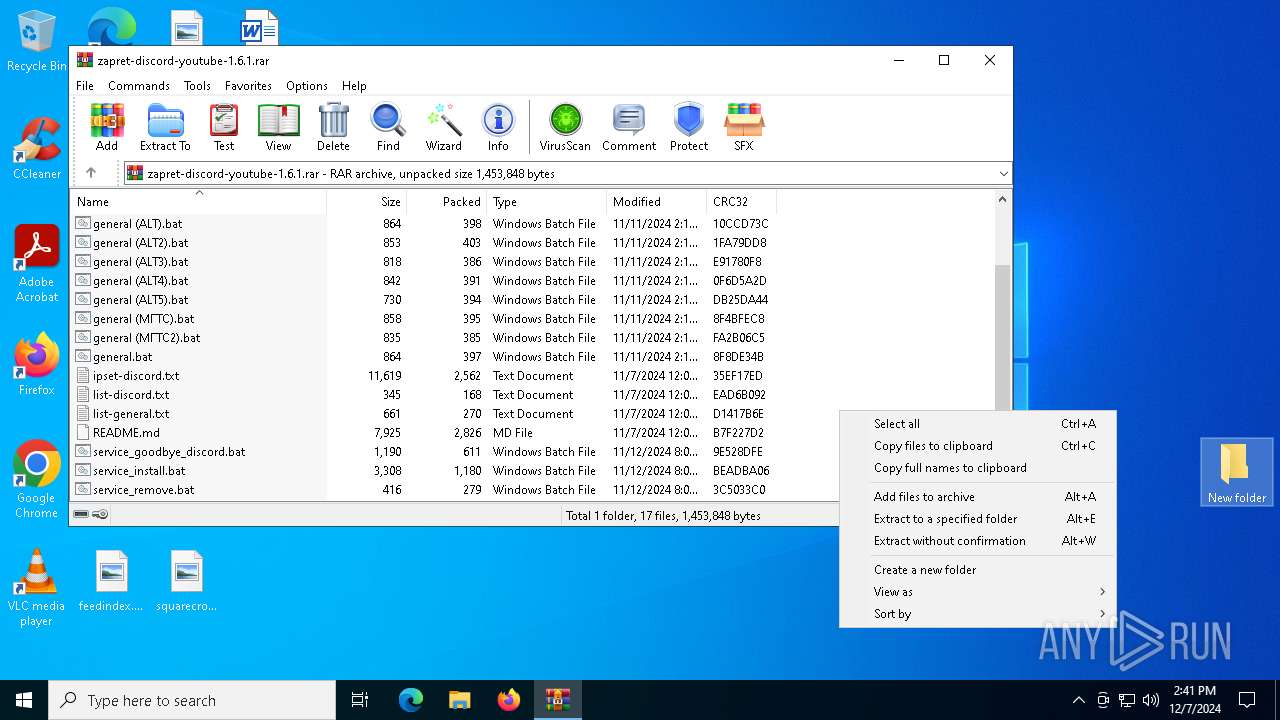Open the Commands menu

pos(139,86)
